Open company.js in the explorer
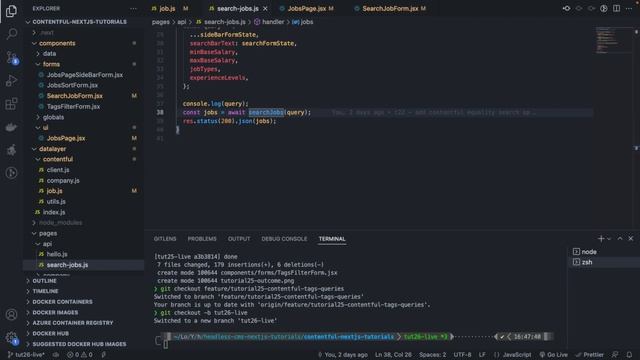Image resolution: width=640 pixels, height=360 pixels. coord(63,180)
